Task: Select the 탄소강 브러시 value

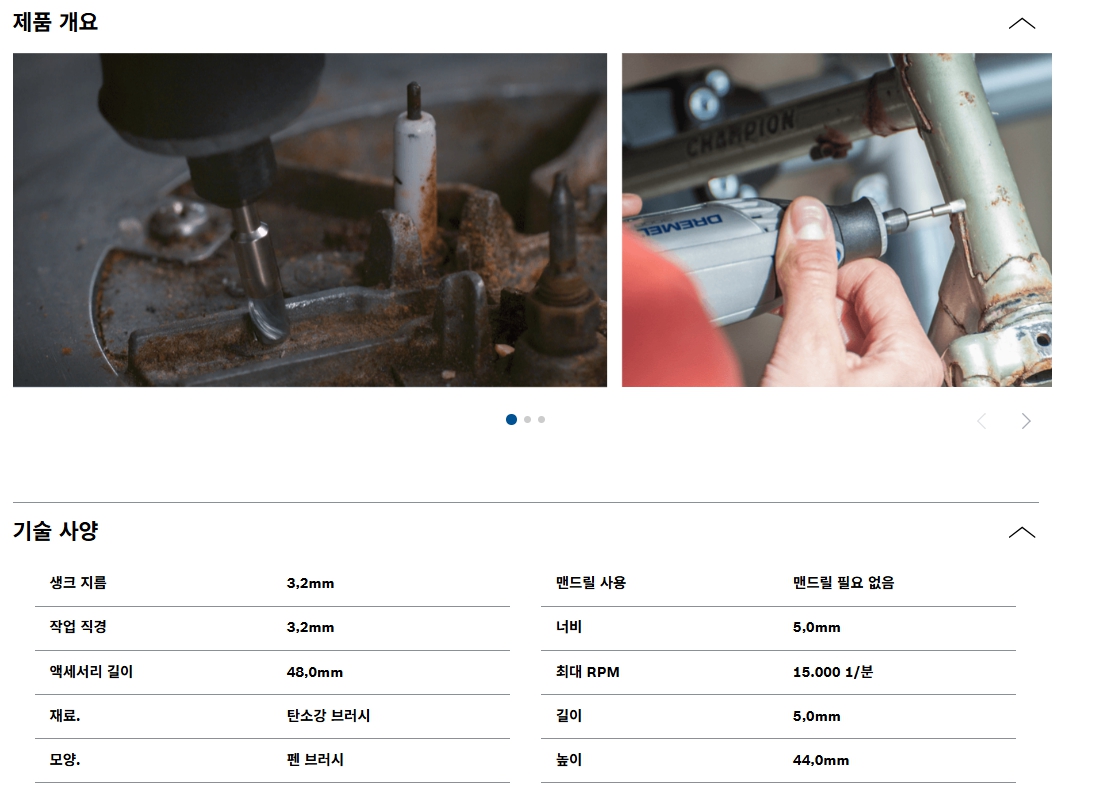Action: 328,716
